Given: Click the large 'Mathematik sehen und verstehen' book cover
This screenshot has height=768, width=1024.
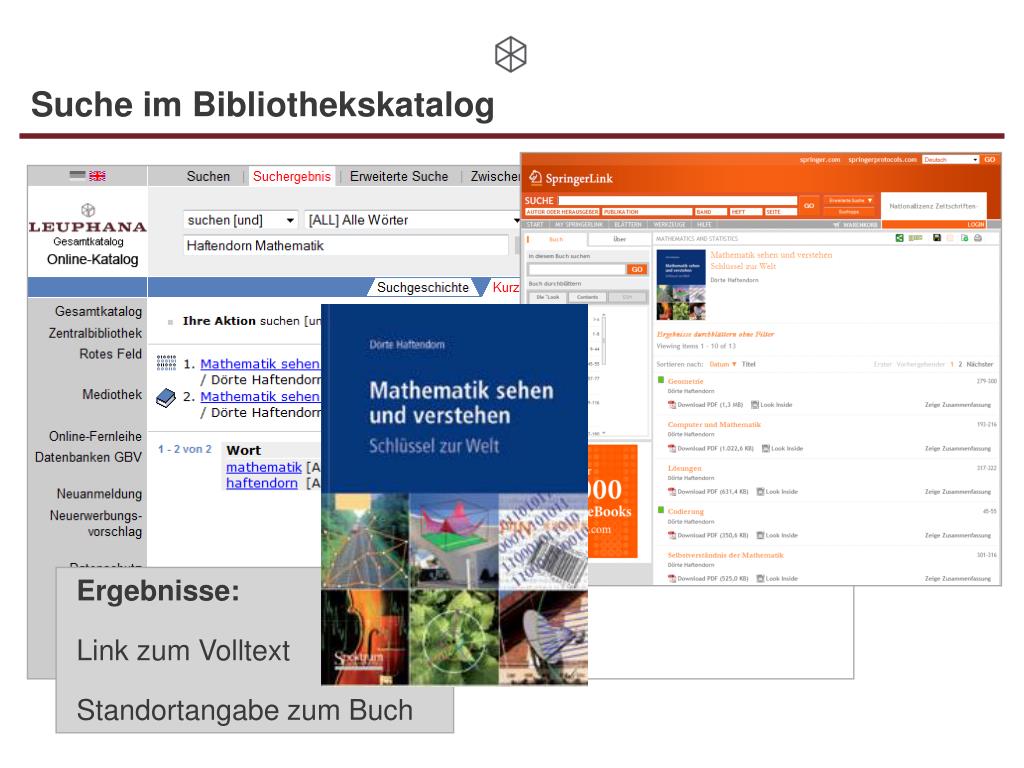Looking at the screenshot, I should (455, 494).
